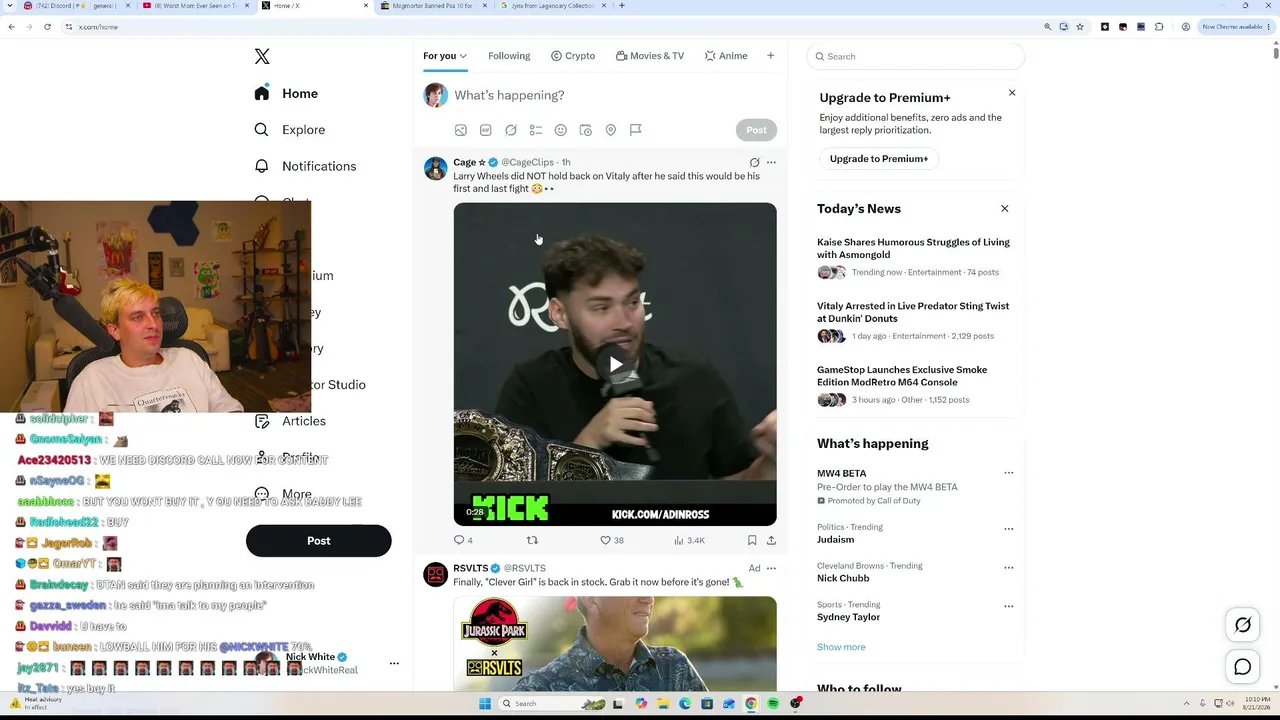The image size is (1280, 720).
Task: Play the Adin Ross video
Action: click(615, 365)
